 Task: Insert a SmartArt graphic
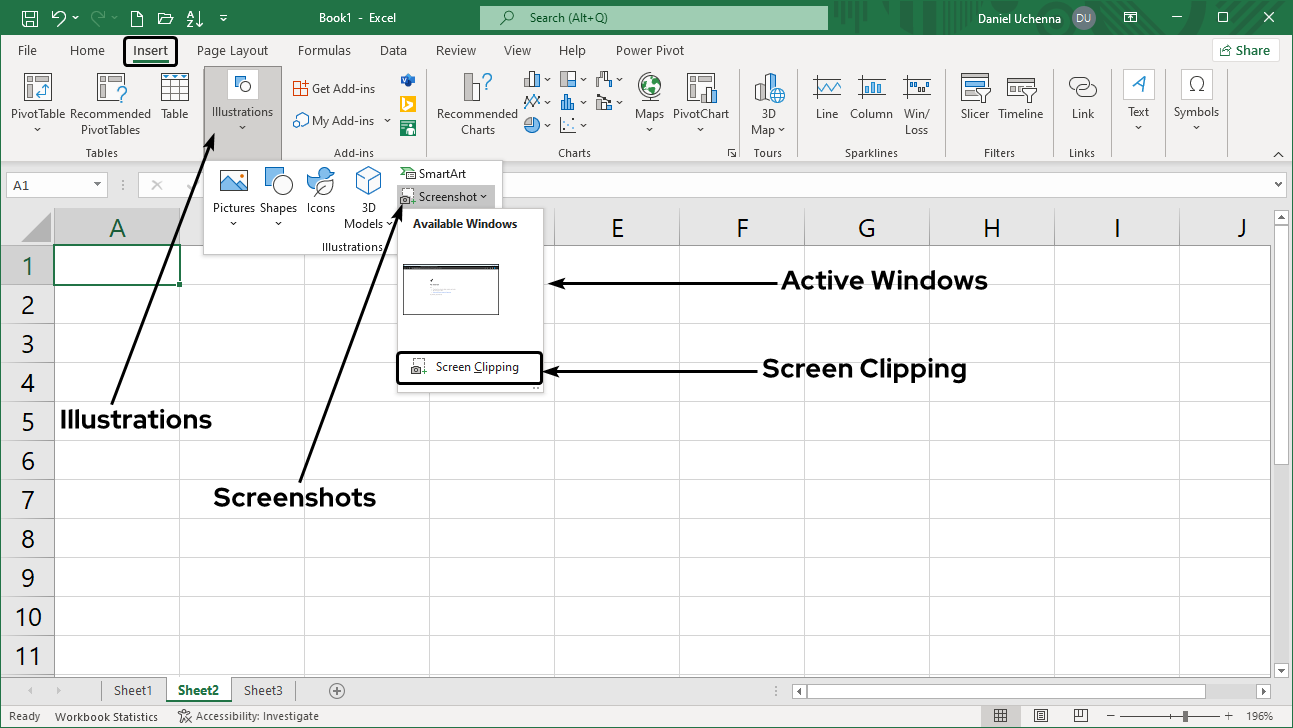coord(433,174)
